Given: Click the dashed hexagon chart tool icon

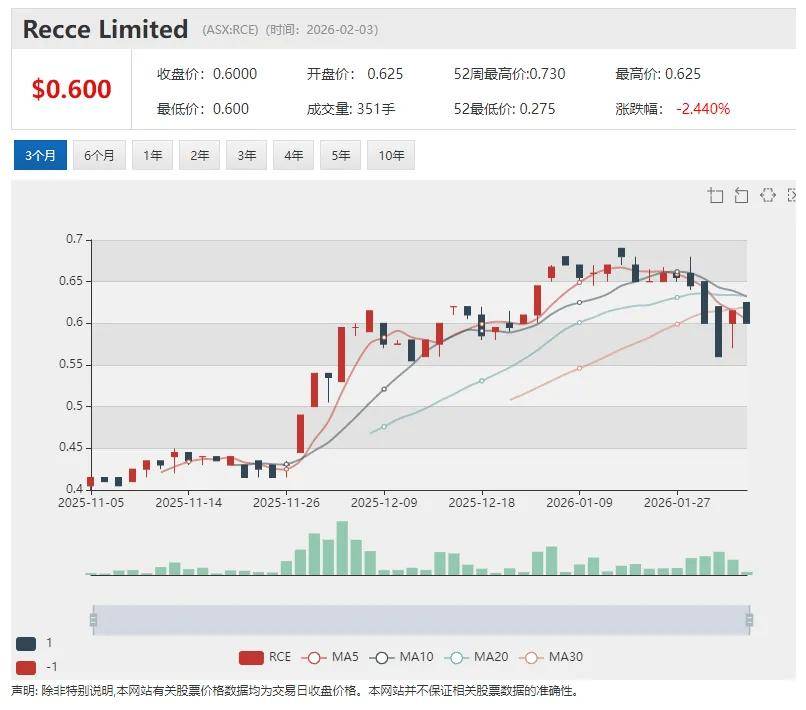Looking at the screenshot, I should point(767,195).
